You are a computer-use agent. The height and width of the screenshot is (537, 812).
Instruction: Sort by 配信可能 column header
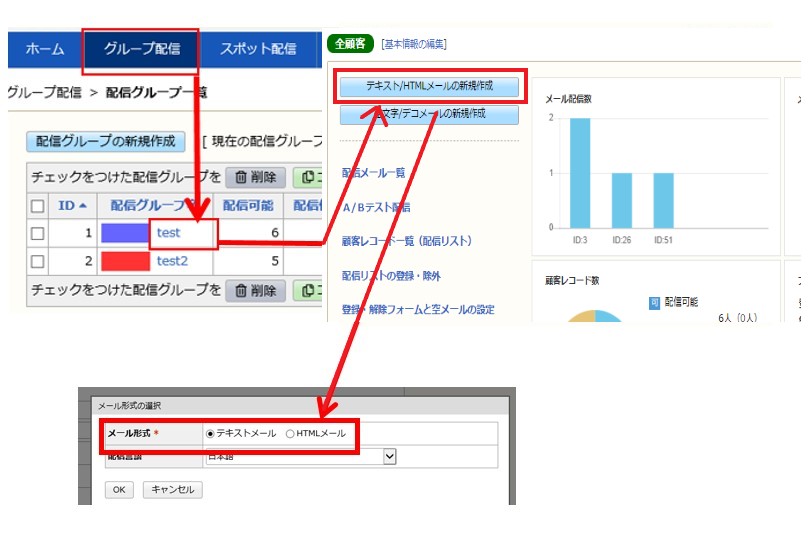248,206
